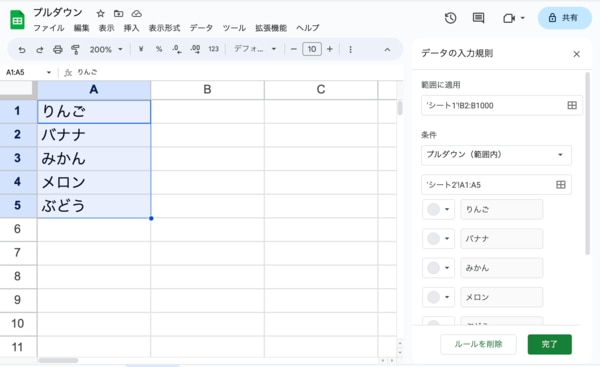Open the three-dot more toolbar options
The image size is (600, 367).
[350, 49]
